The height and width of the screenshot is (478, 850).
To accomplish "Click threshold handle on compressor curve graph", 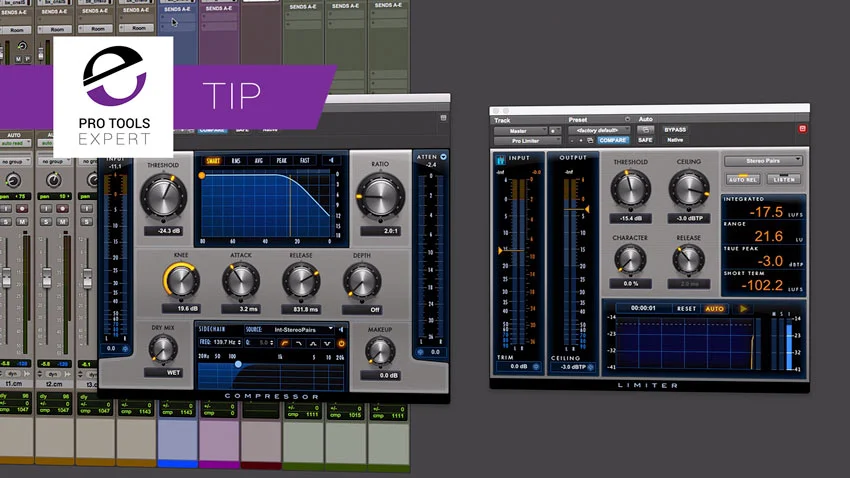I will [202, 176].
